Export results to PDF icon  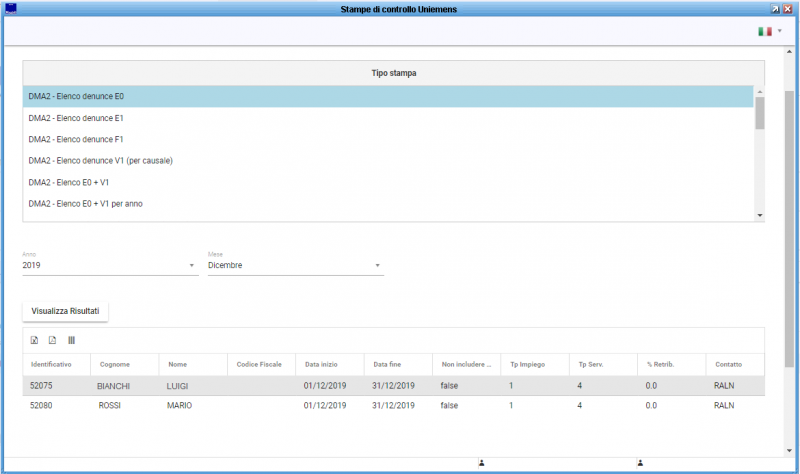[53, 341]
